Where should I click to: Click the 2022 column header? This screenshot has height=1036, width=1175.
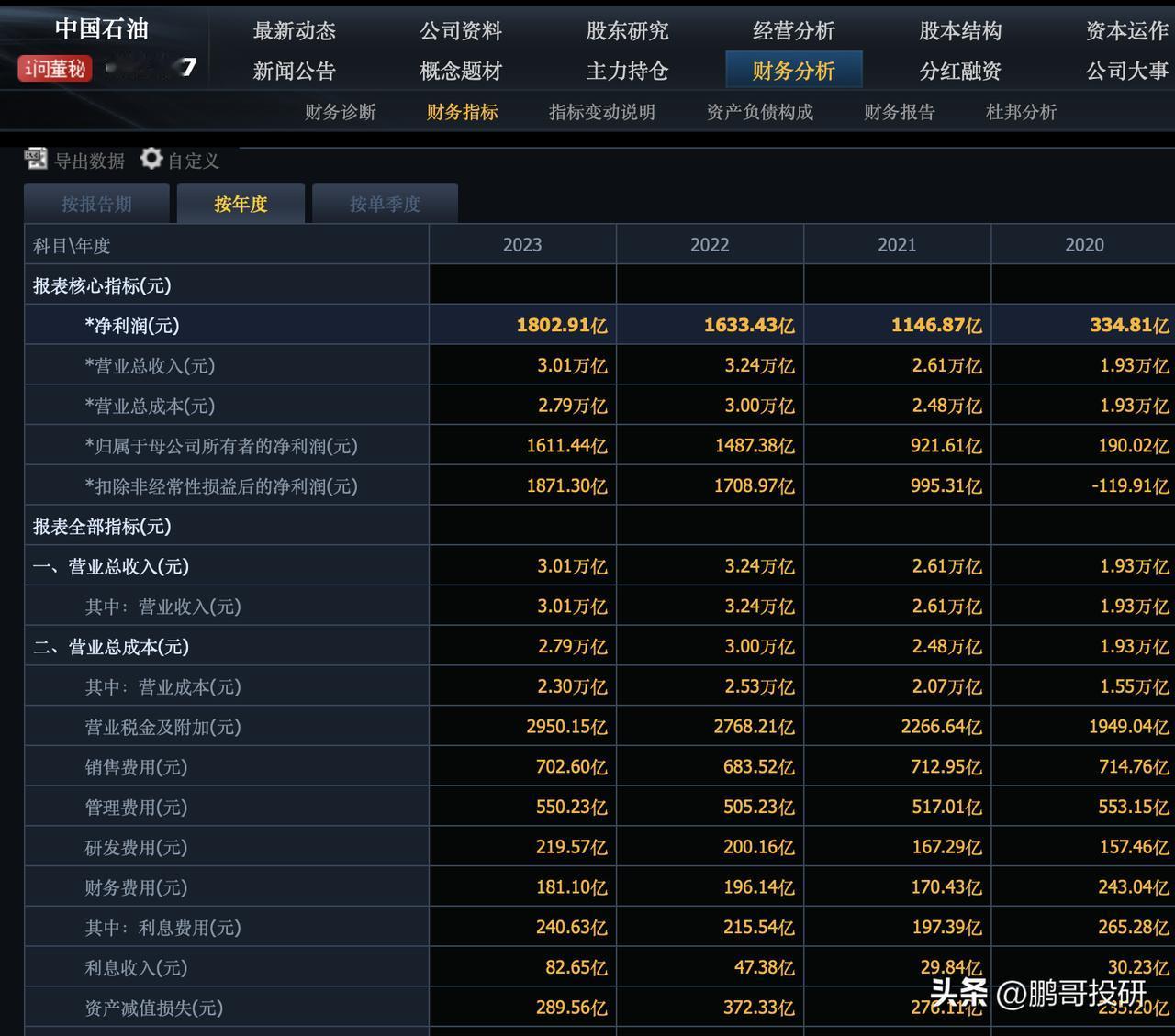[710, 245]
